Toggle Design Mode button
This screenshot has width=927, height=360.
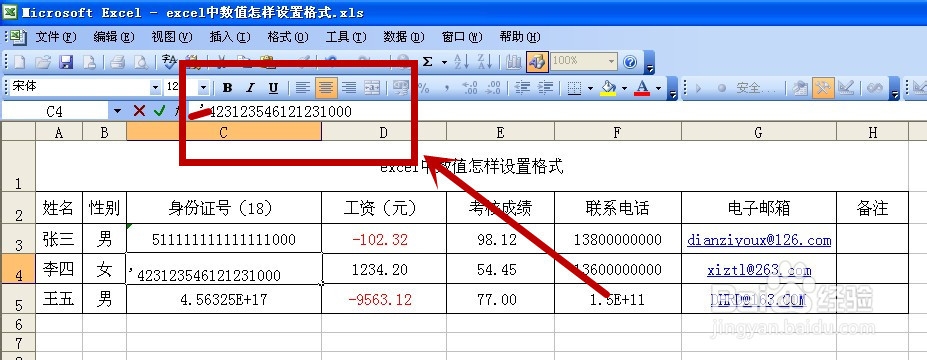click(846, 88)
